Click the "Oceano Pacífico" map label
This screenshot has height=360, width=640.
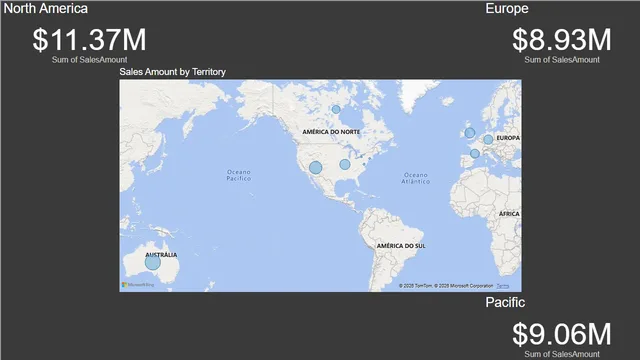pos(239,175)
